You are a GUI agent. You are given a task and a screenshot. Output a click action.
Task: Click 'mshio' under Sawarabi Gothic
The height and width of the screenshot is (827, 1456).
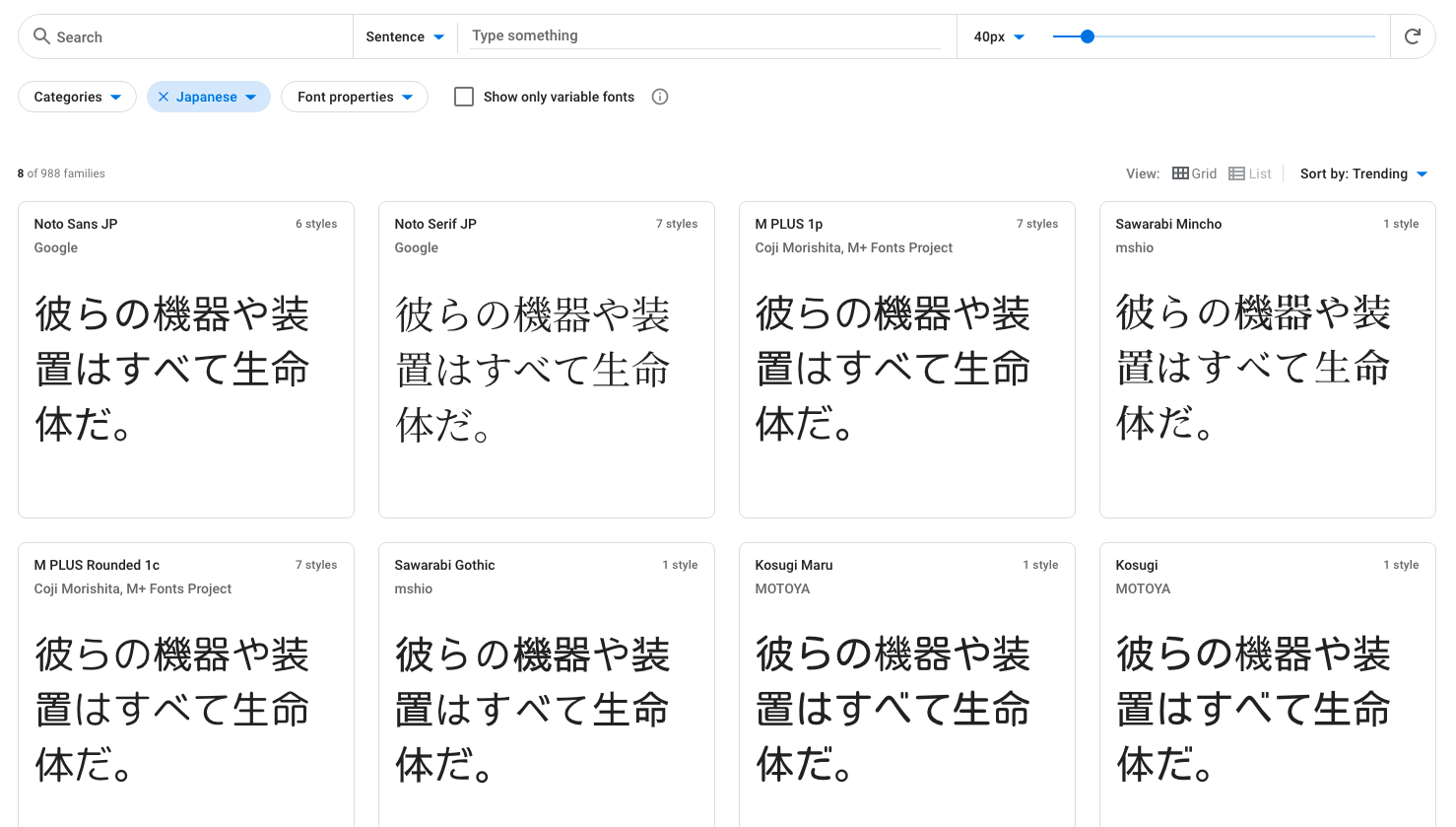414,588
